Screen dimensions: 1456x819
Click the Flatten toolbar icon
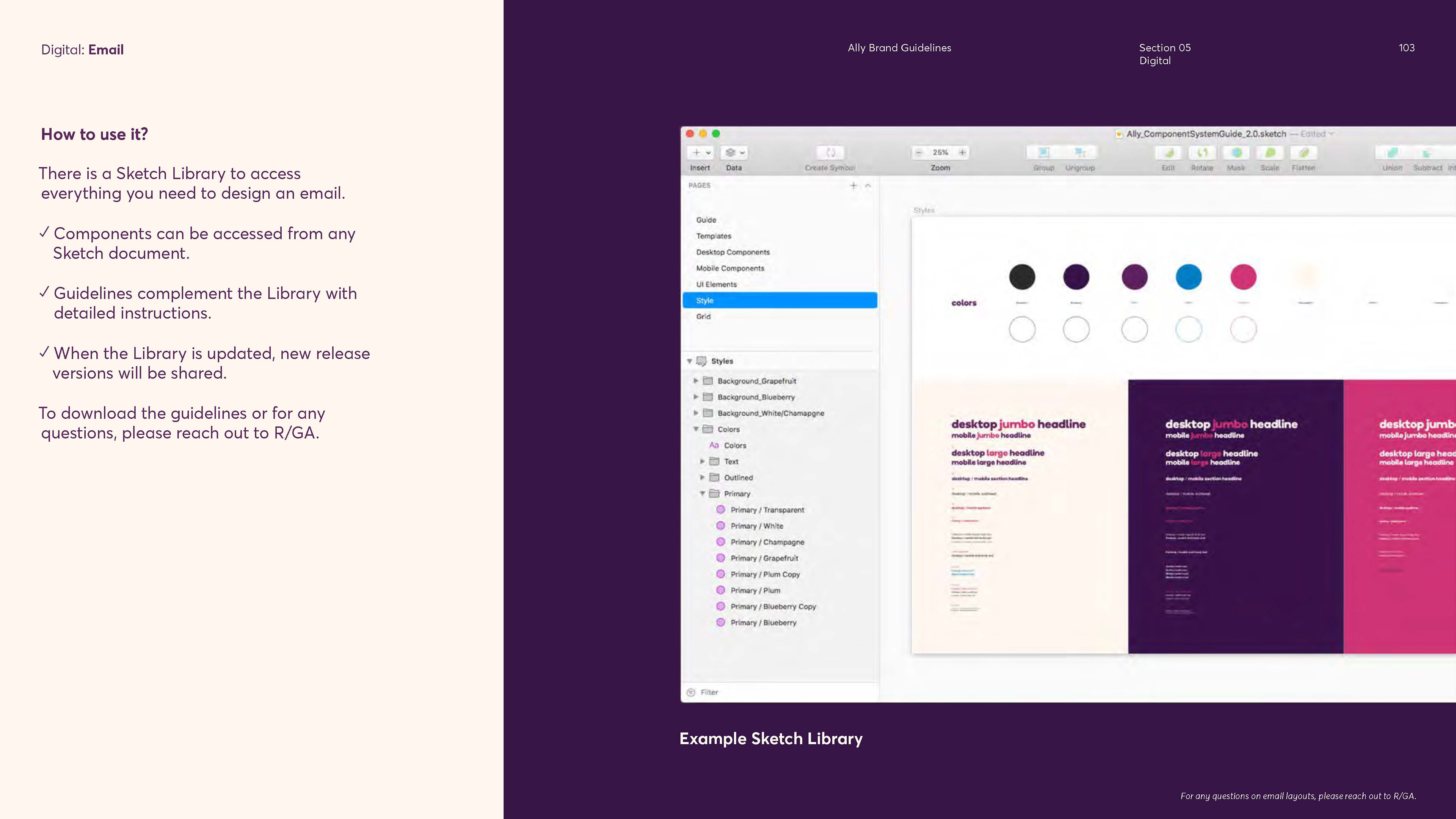[1304, 152]
